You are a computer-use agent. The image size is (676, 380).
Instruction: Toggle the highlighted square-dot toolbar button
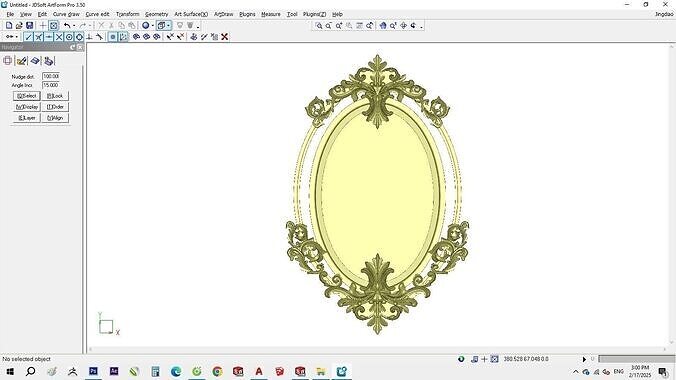113,37
